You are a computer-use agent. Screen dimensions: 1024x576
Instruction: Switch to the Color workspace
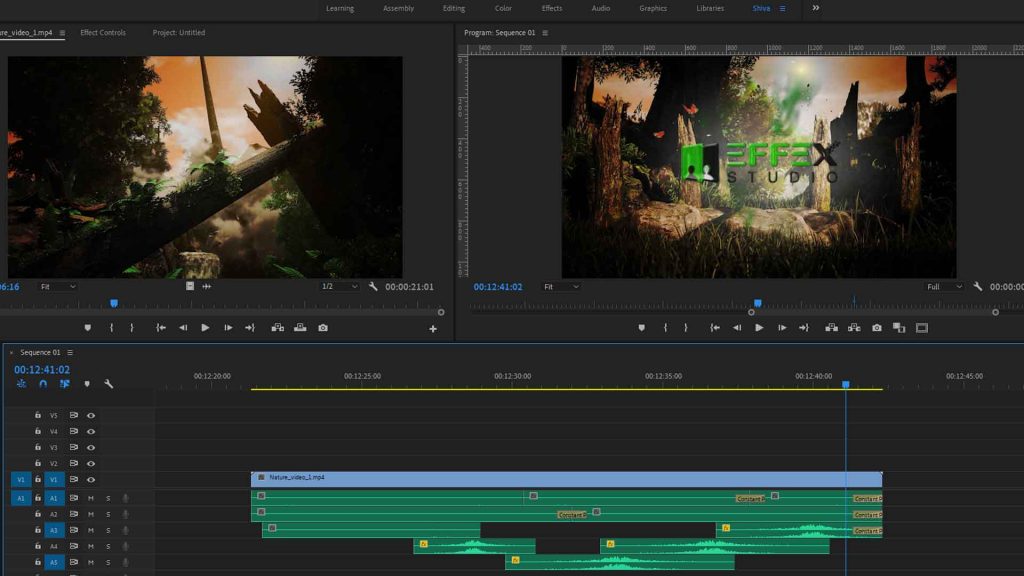[504, 8]
